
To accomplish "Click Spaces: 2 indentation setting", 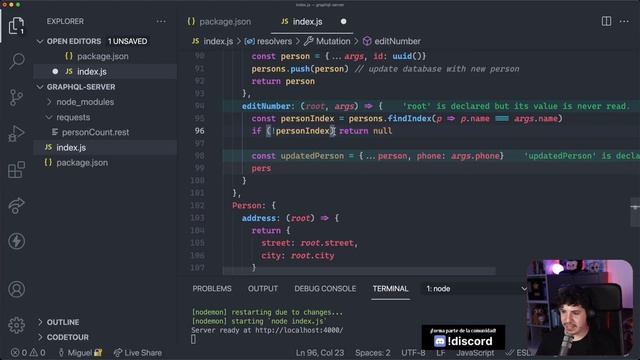I will (372, 353).
